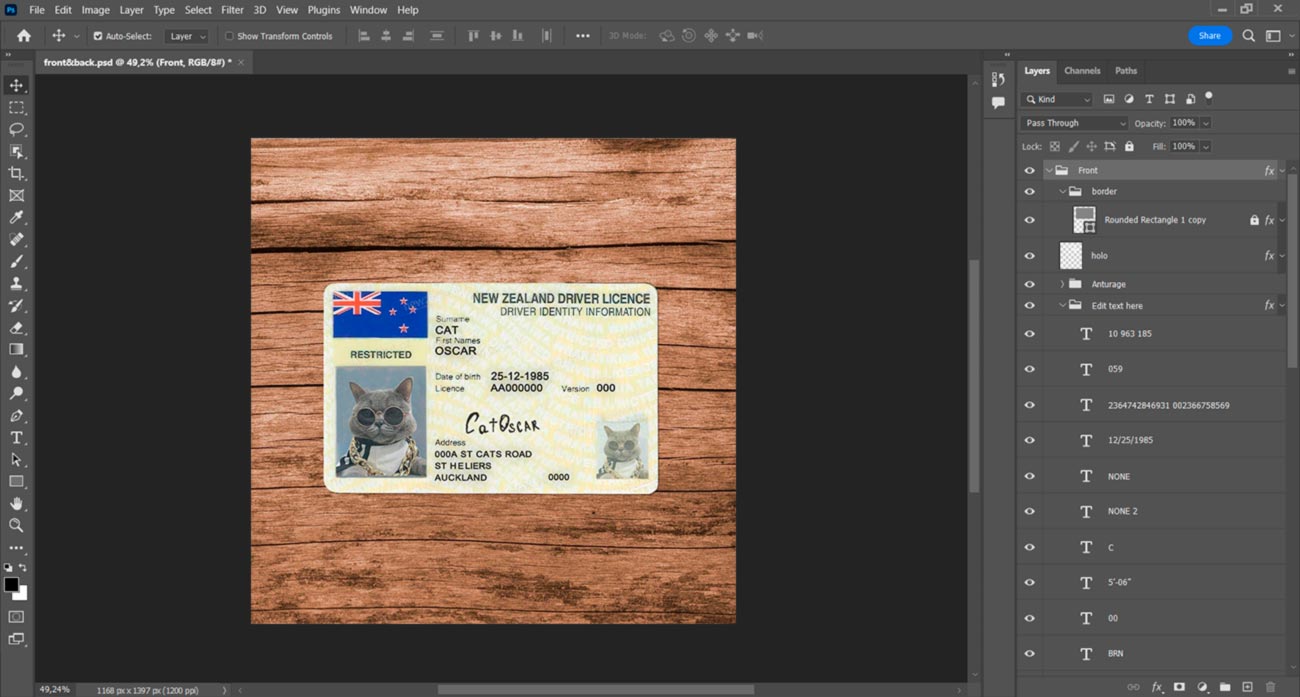Click the foreground color swatch
This screenshot has width=1300, height=697.
click(11, 584)
